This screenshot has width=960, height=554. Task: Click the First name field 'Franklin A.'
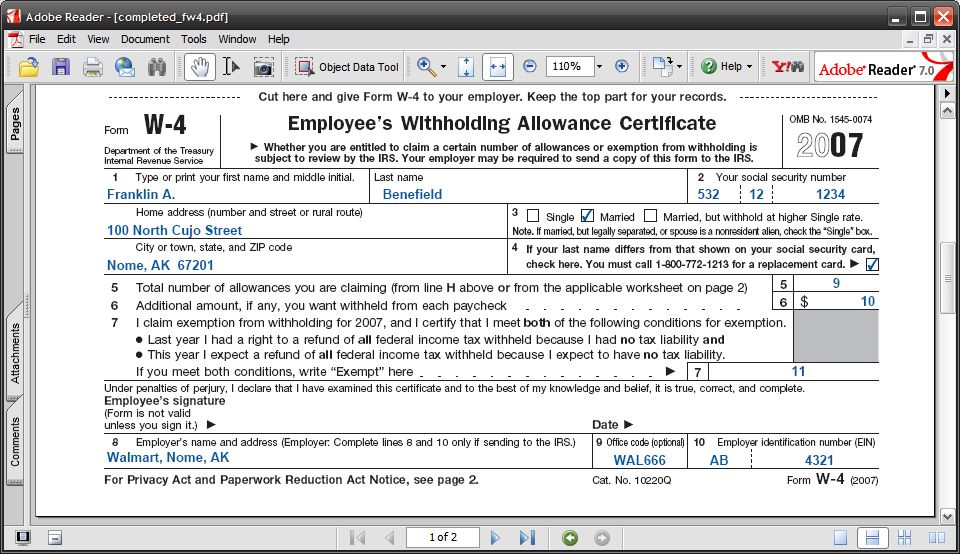point(237,195)
